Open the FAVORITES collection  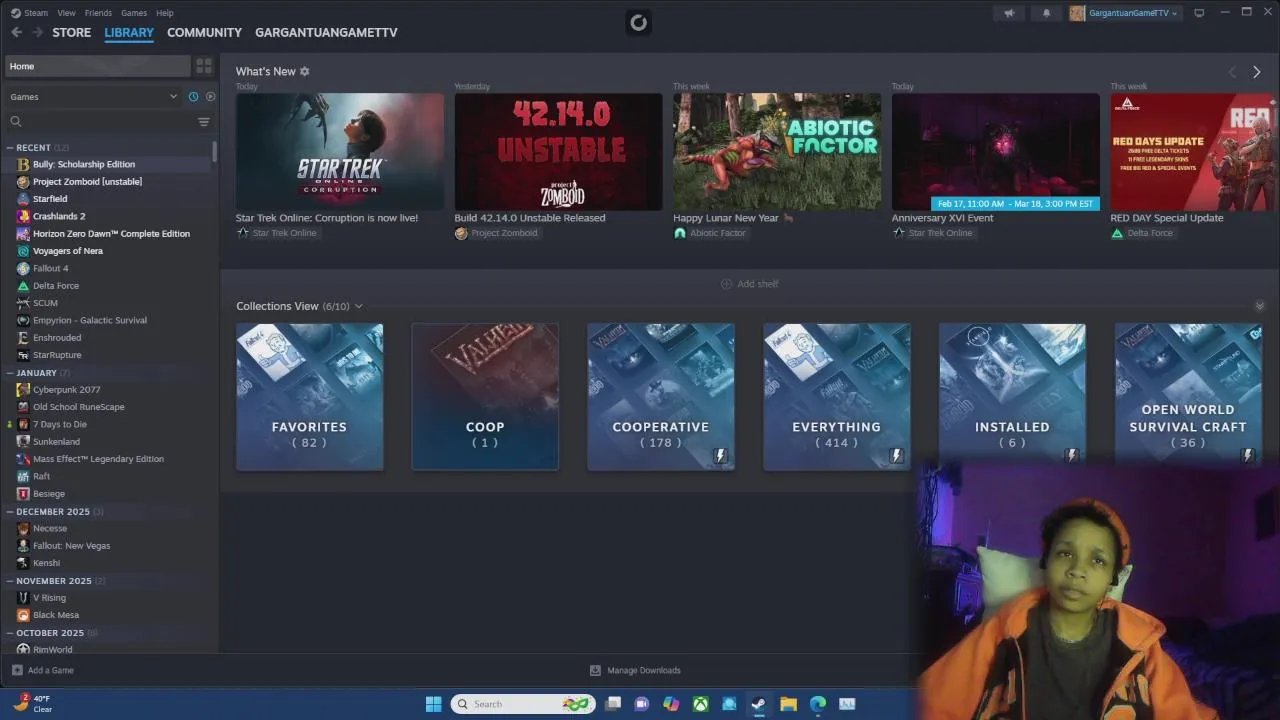click(309, 397)
